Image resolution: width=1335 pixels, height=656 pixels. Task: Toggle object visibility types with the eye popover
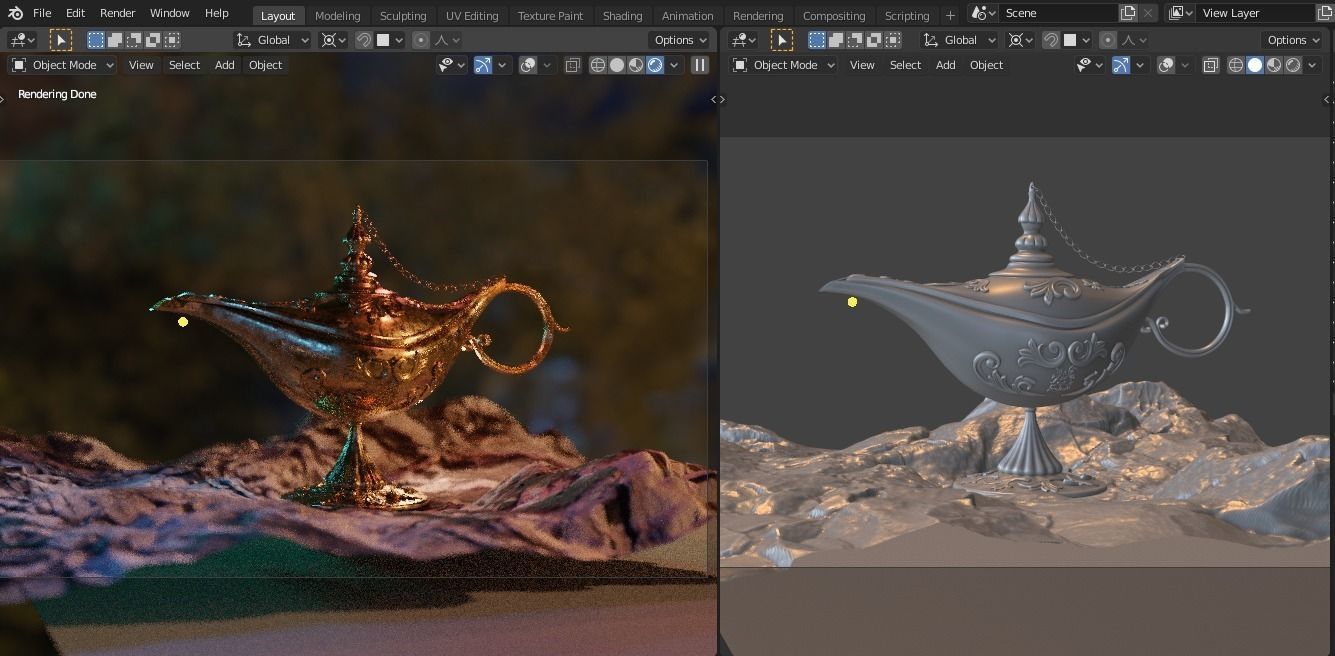pos(449,64)
